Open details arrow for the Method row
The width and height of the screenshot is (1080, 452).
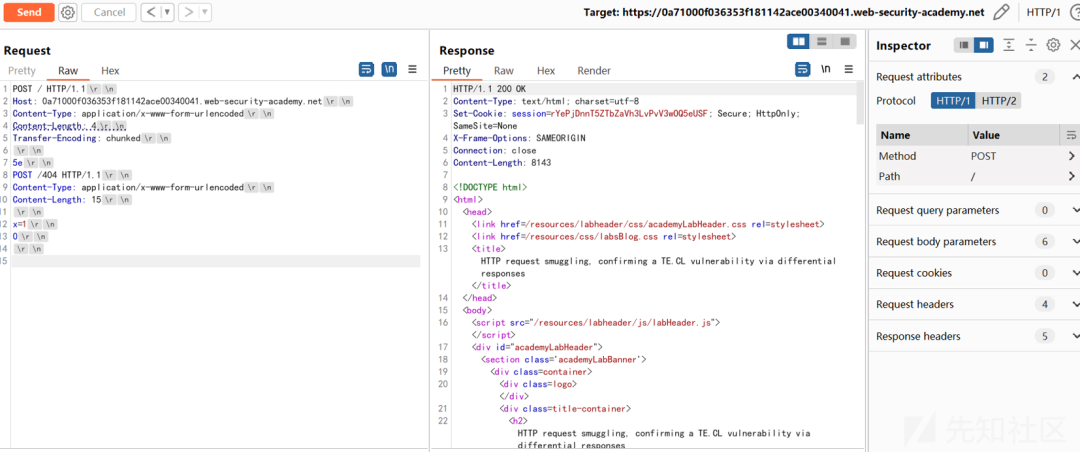pyautogui.click(x=1072, y=156)
